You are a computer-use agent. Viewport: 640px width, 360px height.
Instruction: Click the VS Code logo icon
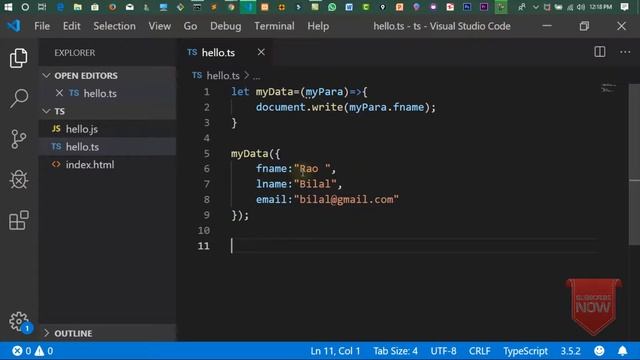point(13,26)
